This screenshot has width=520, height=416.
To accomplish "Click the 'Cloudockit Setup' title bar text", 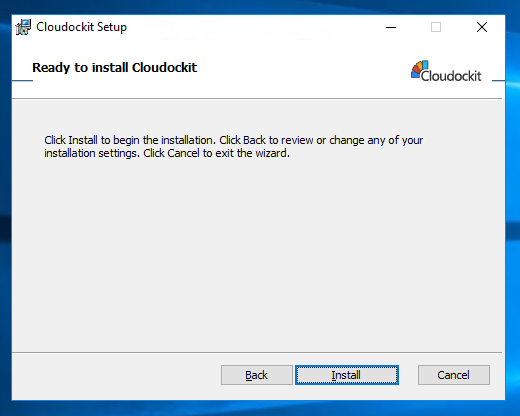I will point(81,27).
